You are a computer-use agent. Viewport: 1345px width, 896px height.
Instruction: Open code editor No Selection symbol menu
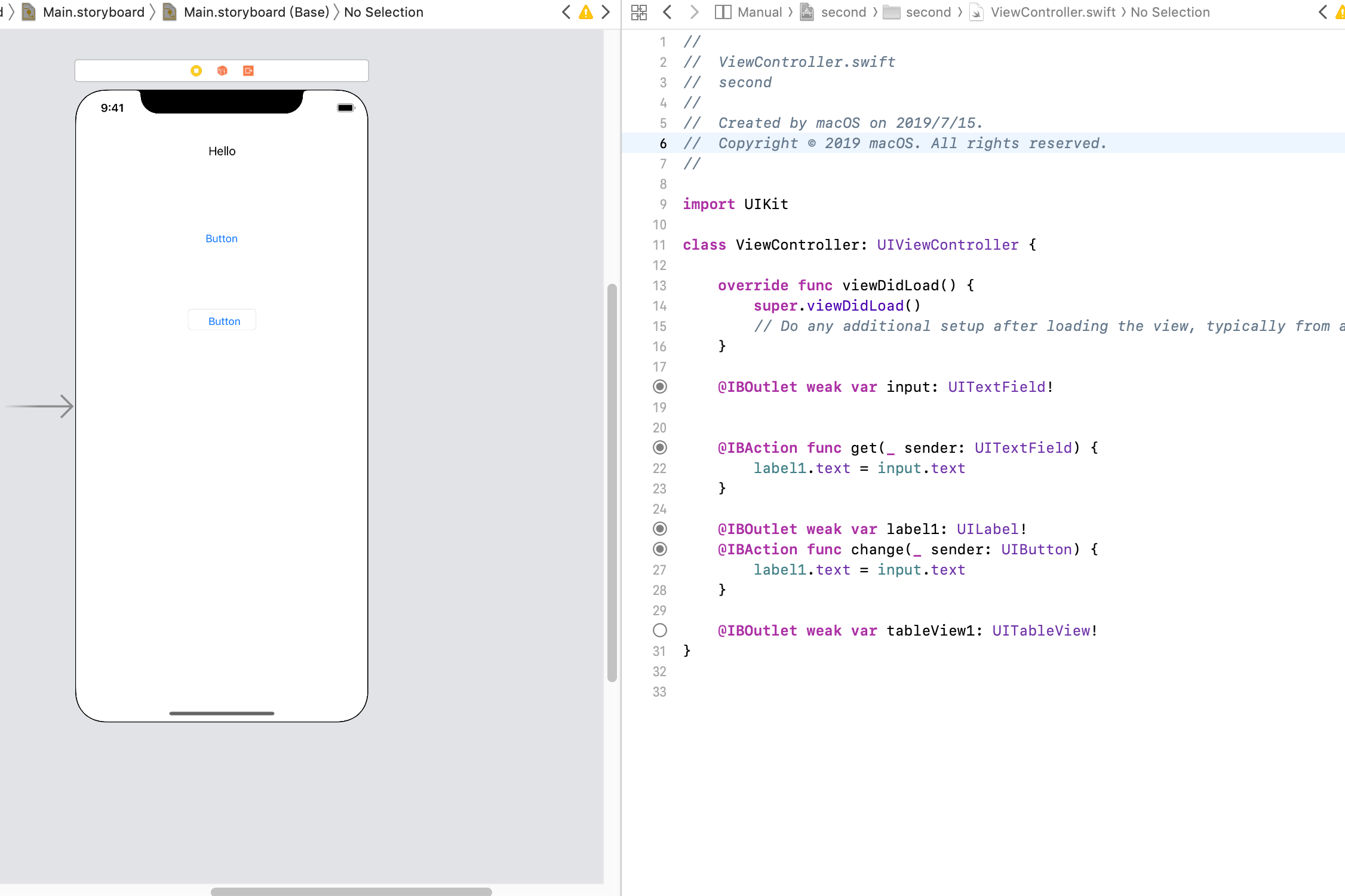(x=1170, y=12)
